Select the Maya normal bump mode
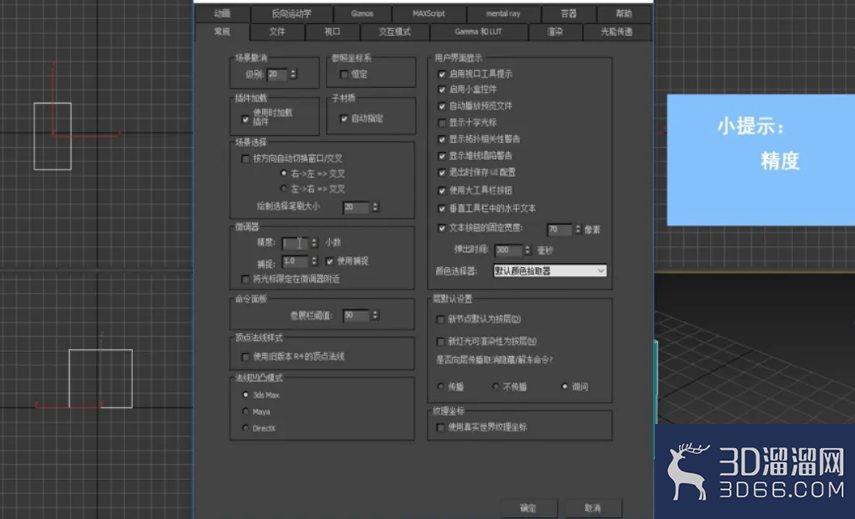 245,411
